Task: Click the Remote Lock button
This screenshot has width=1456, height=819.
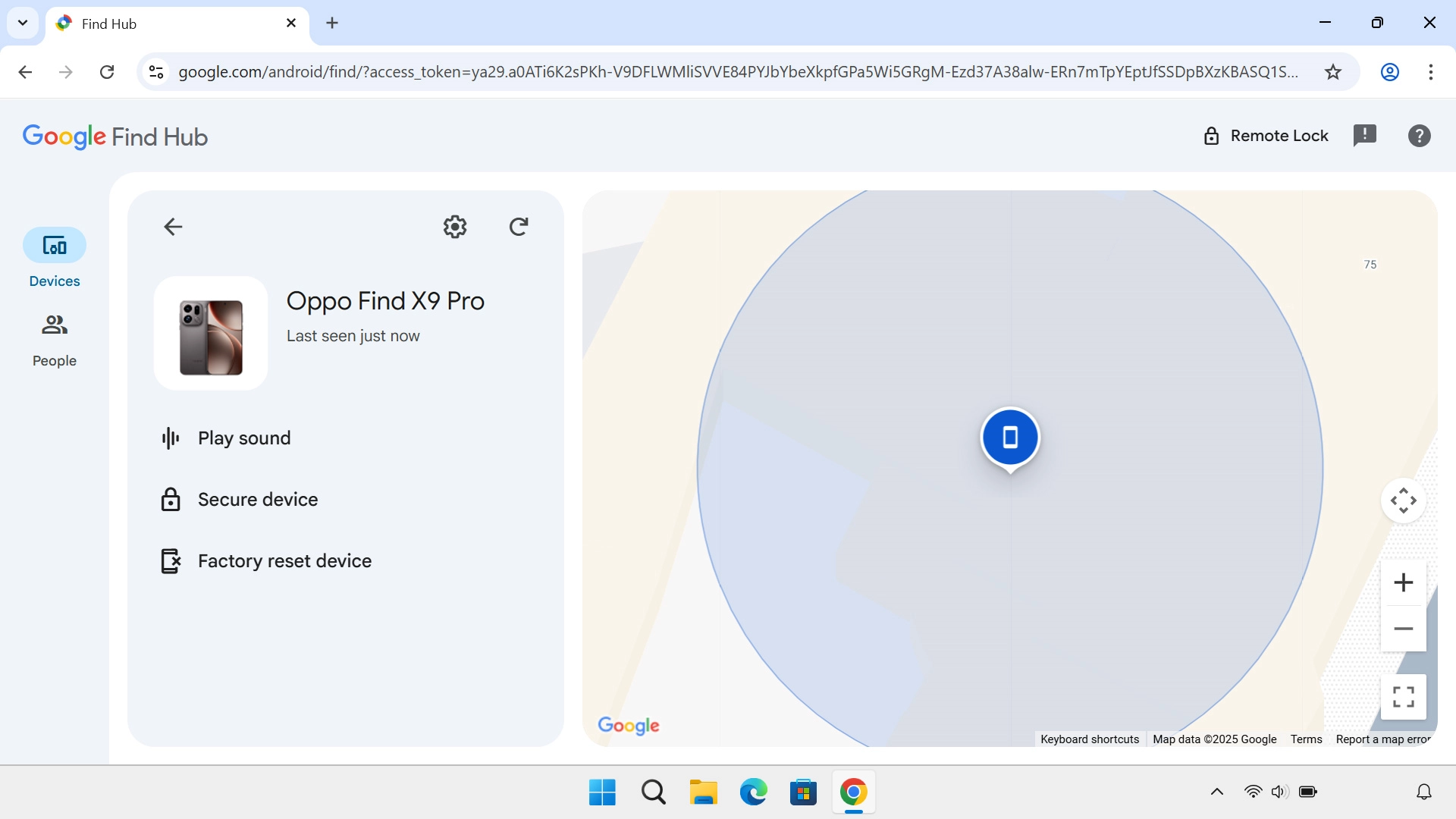Action: (x=1266, y=136)
